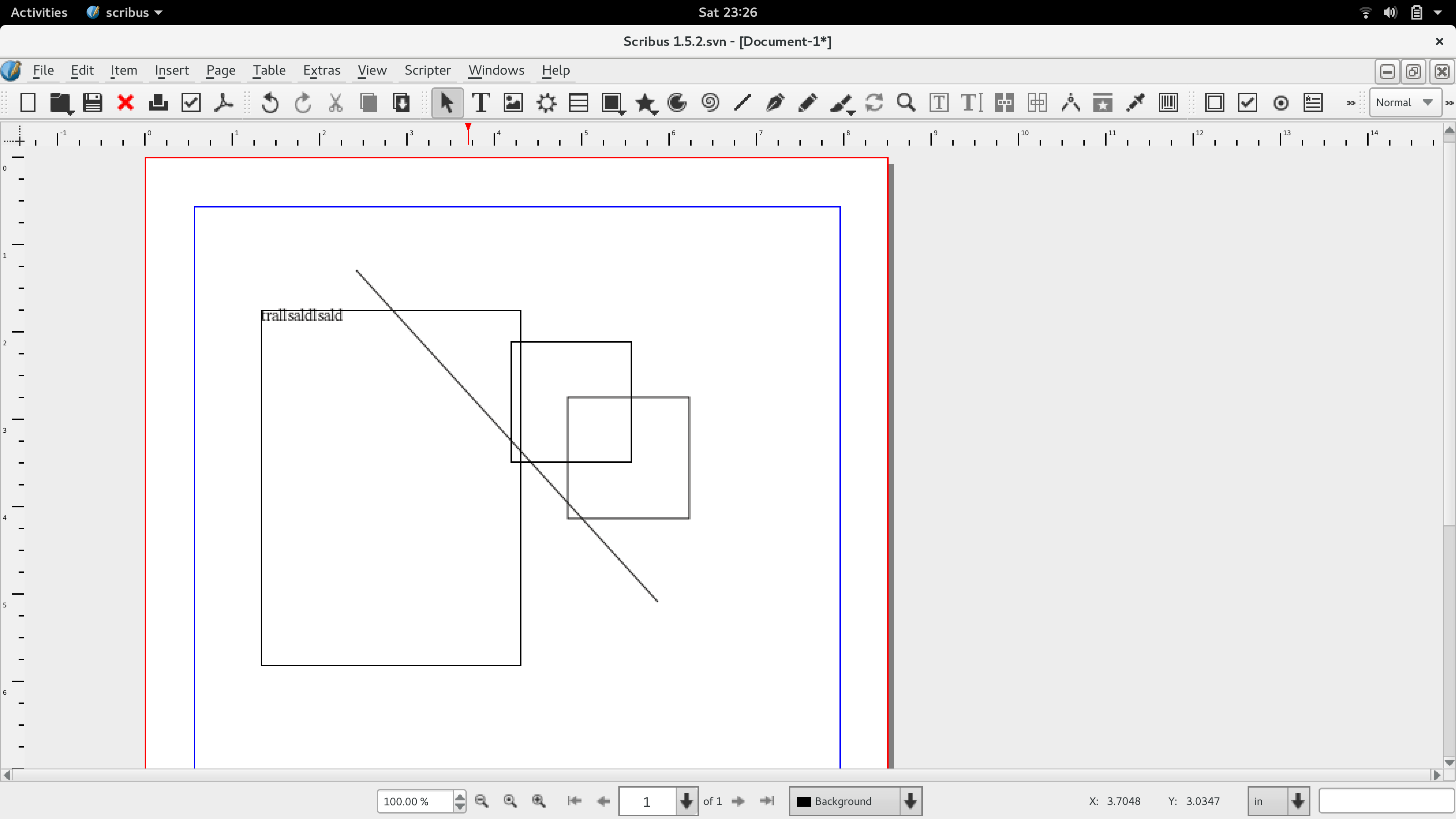Viewport: 1456px width, 819px height.
Task: Select the Image Frame tool
Action: click(513, 103)
